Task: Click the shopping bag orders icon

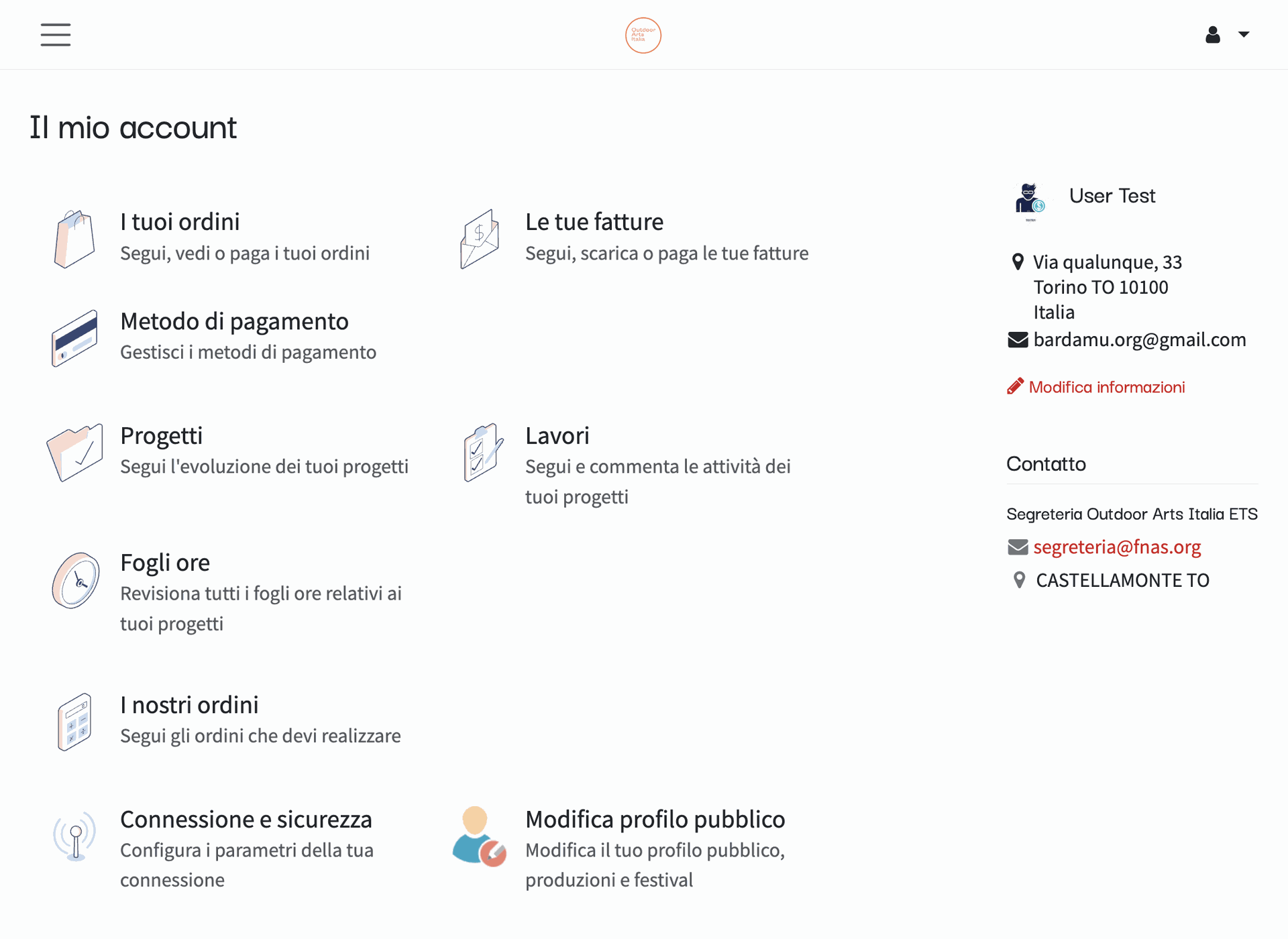Action: (x=74, y=239)
